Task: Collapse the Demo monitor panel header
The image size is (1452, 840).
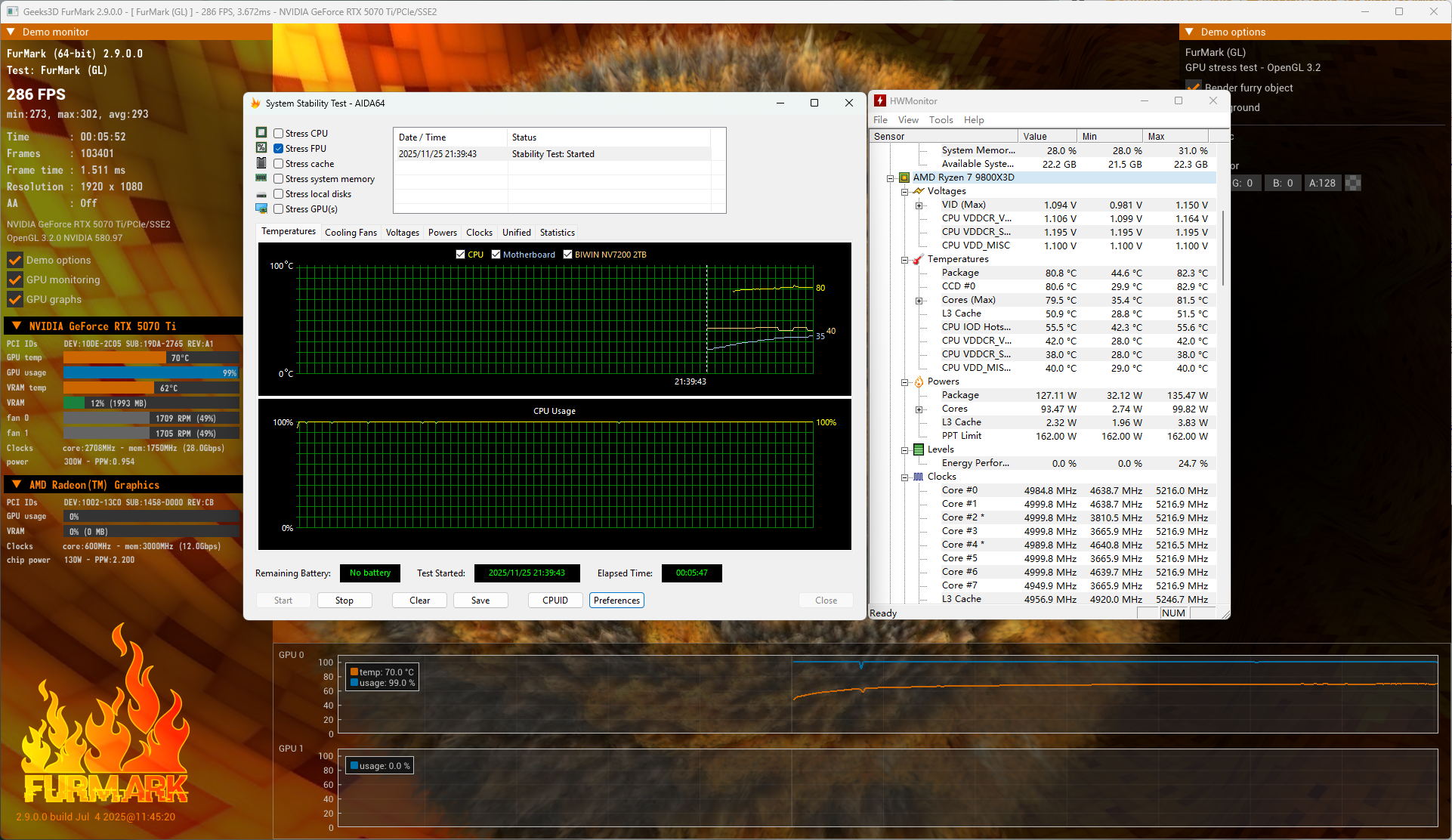Action: (11, 32)
